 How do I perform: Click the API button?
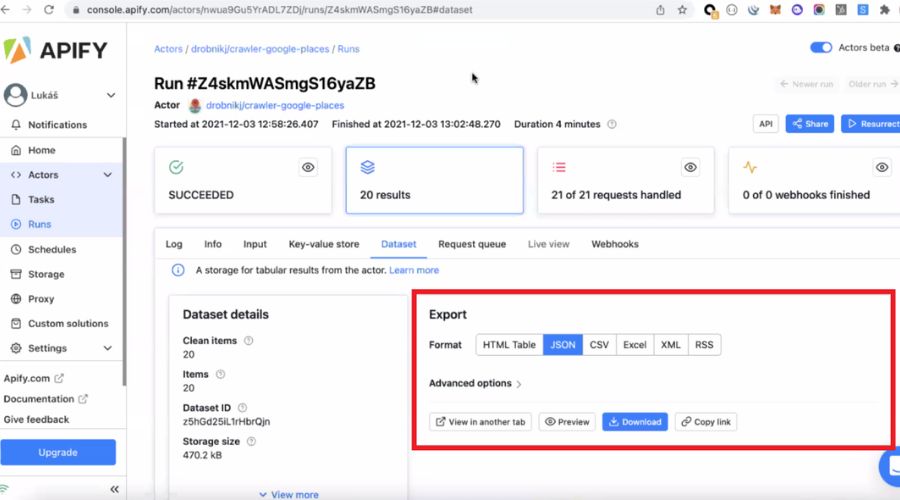[766, 123]
